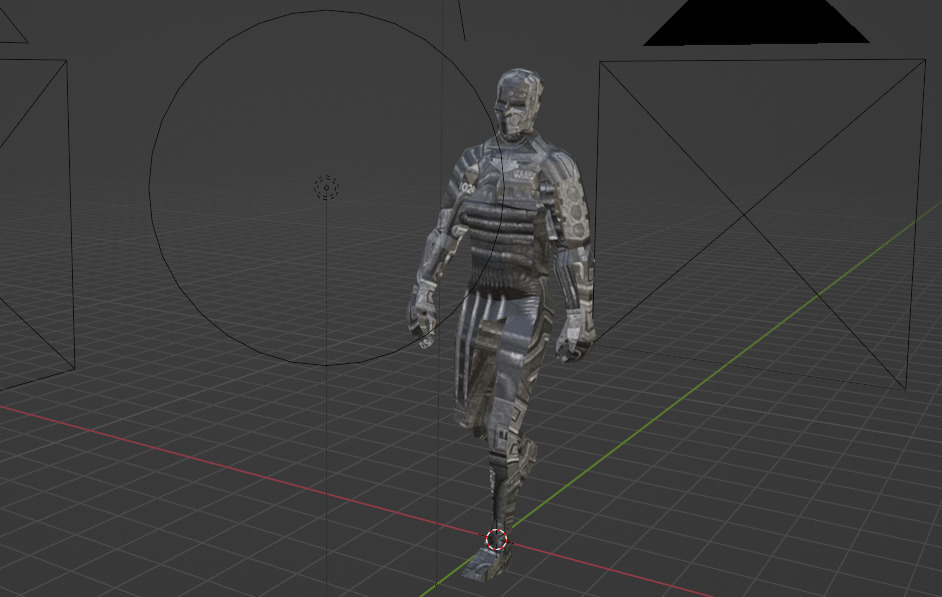942x597 pixels.
Task: Select the dashed-circle point light object
Action: pyautogui.click(x=326, y=188)
